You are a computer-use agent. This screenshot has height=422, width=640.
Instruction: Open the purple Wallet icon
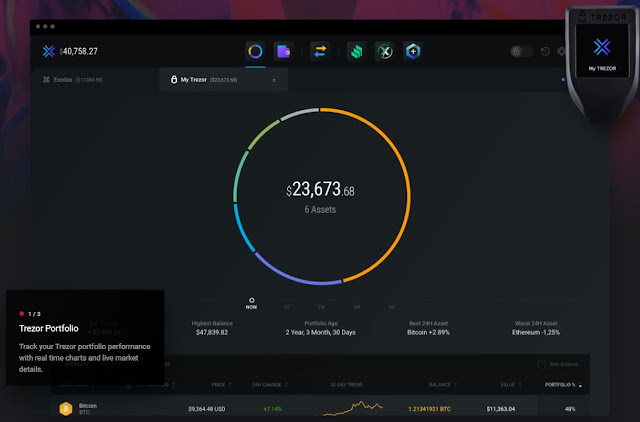coord(284,51)
